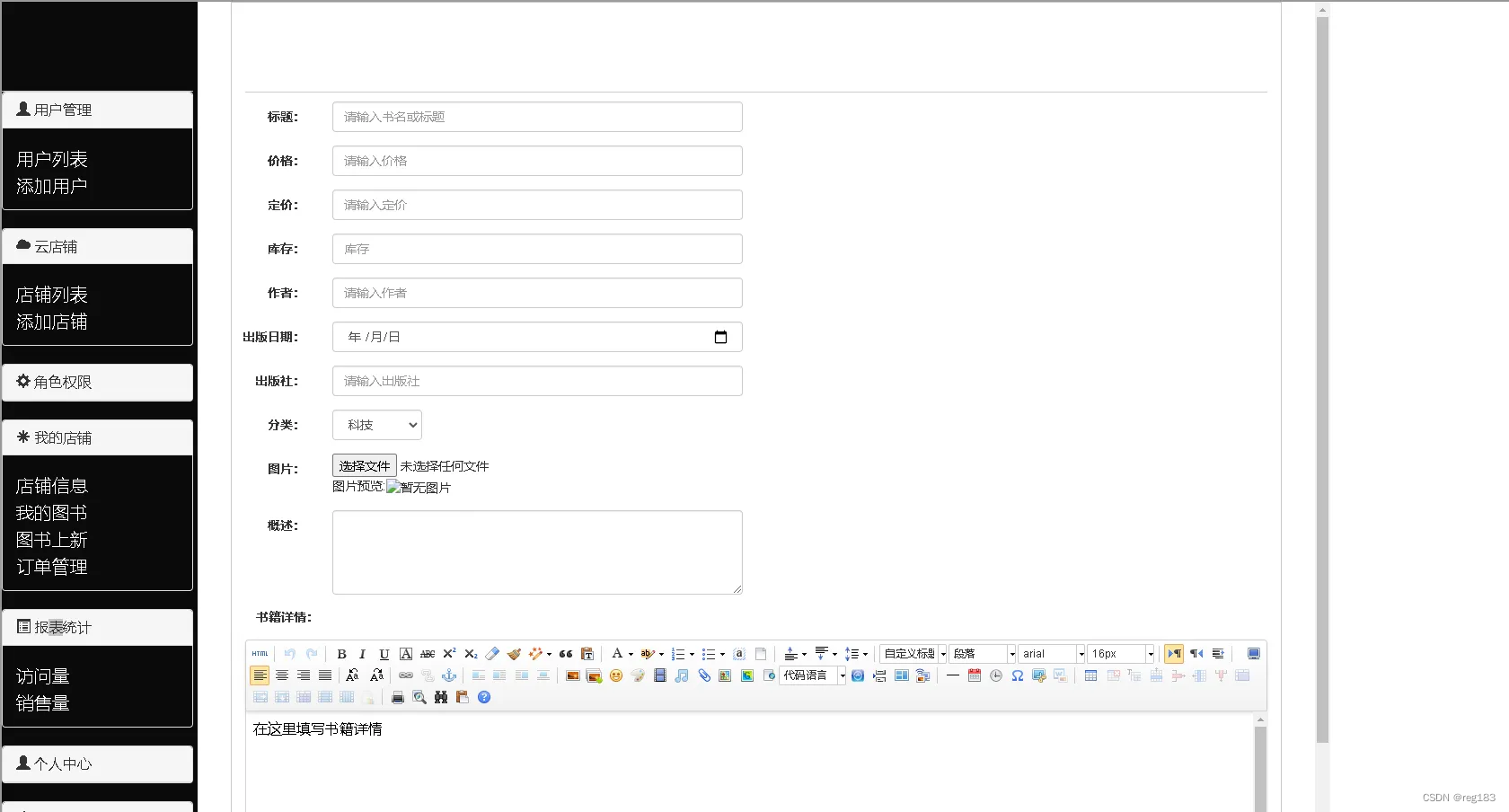Click the subscript icon

coord(471,654)
